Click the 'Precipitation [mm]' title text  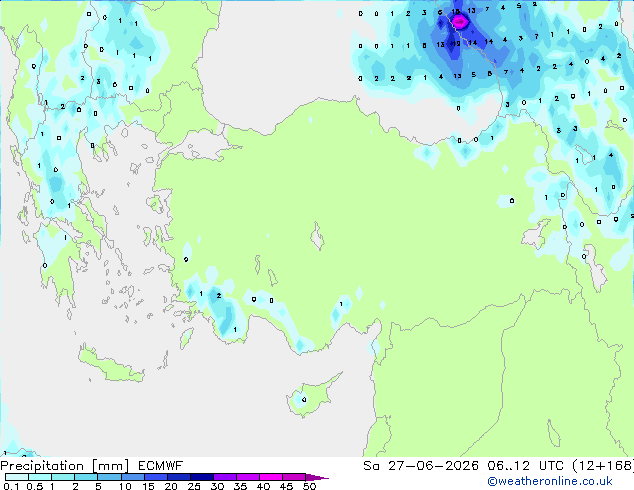click(65, 466)
